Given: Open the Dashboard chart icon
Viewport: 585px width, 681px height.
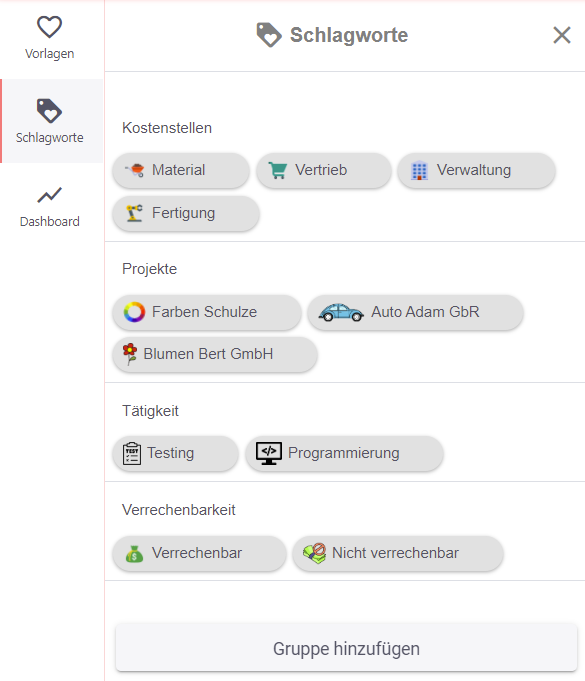Looking at the screenshot, I should click(49, 195).
